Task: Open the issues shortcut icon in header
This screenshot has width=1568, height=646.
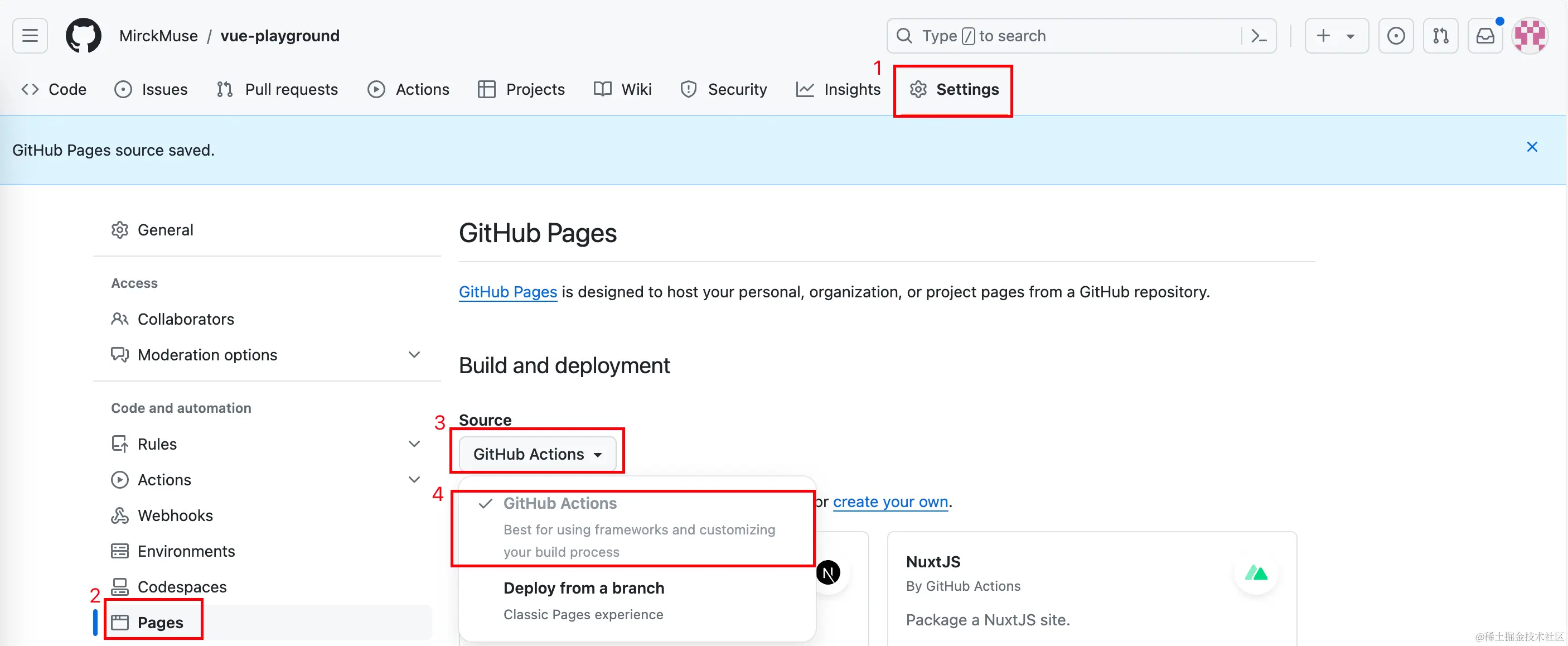Action: 1396,36
